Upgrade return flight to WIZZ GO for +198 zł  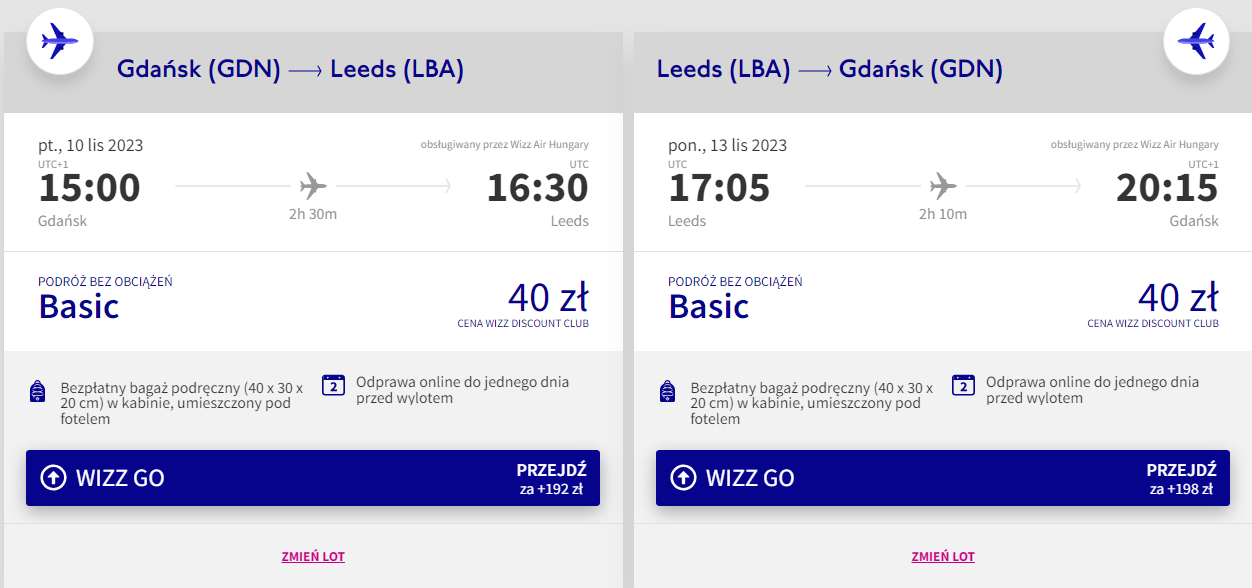point(943,478)
